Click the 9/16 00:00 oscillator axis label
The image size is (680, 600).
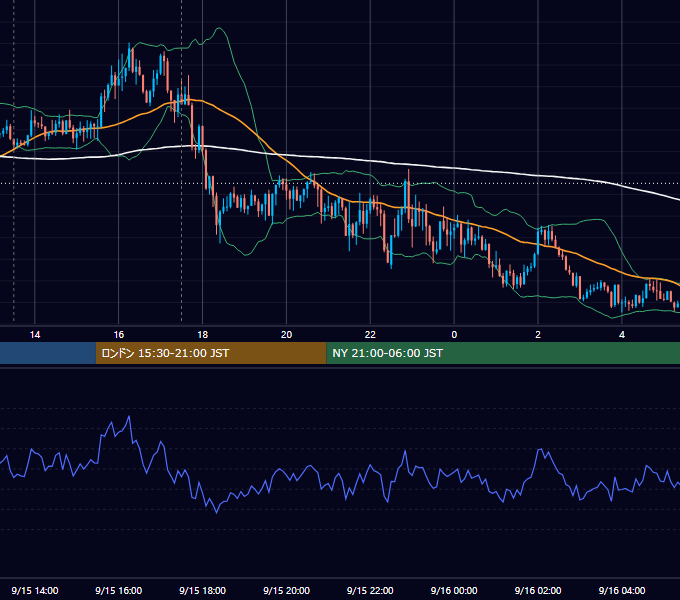[454, 590]
